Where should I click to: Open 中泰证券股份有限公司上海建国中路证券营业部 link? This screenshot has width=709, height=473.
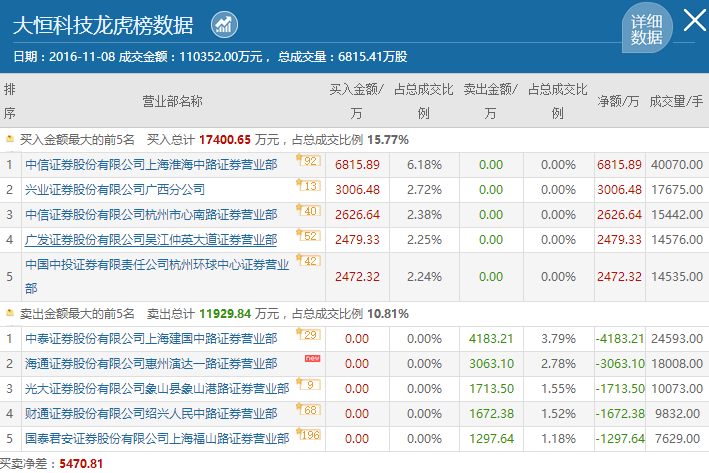pos(151,338)
